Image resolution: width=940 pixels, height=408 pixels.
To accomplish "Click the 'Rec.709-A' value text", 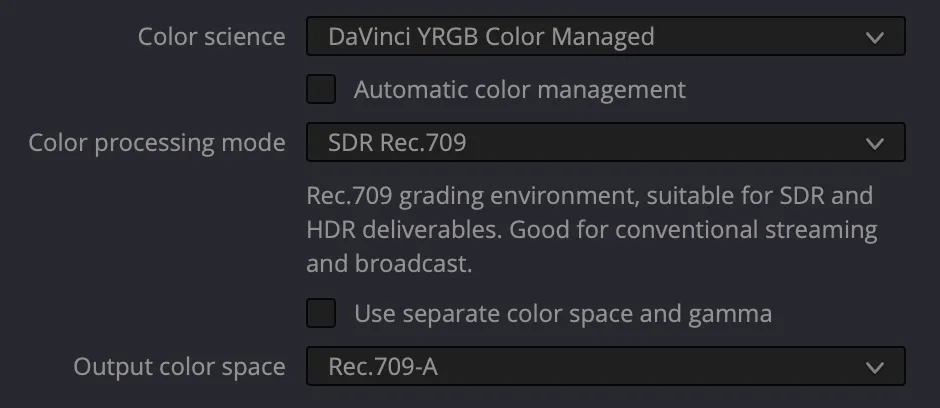I will [383, 367].
